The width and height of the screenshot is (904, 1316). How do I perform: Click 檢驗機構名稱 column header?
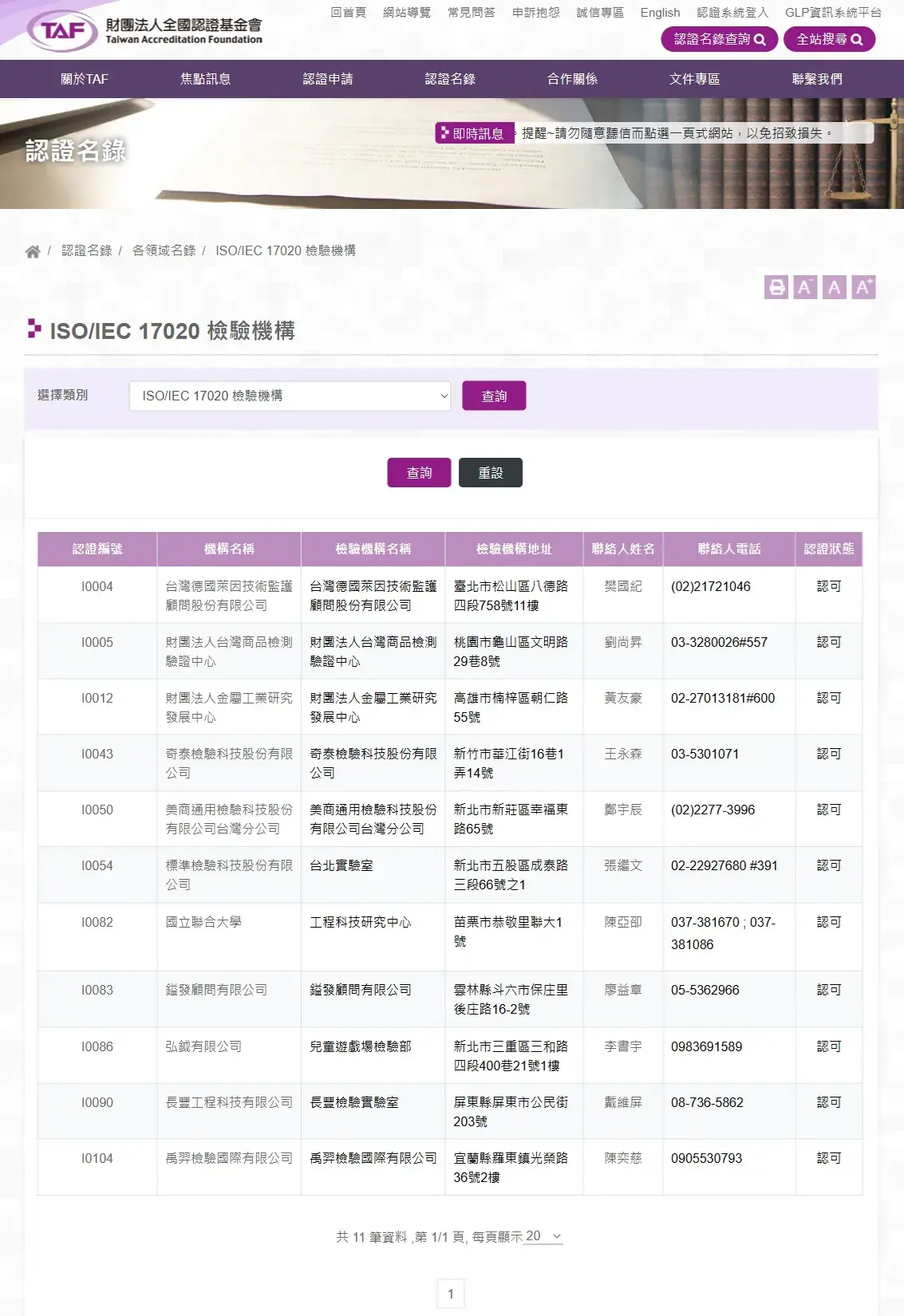tap(373, 549)
